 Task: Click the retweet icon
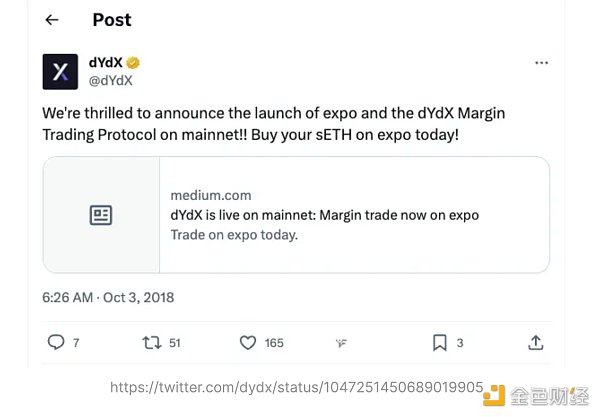point(152,342)
